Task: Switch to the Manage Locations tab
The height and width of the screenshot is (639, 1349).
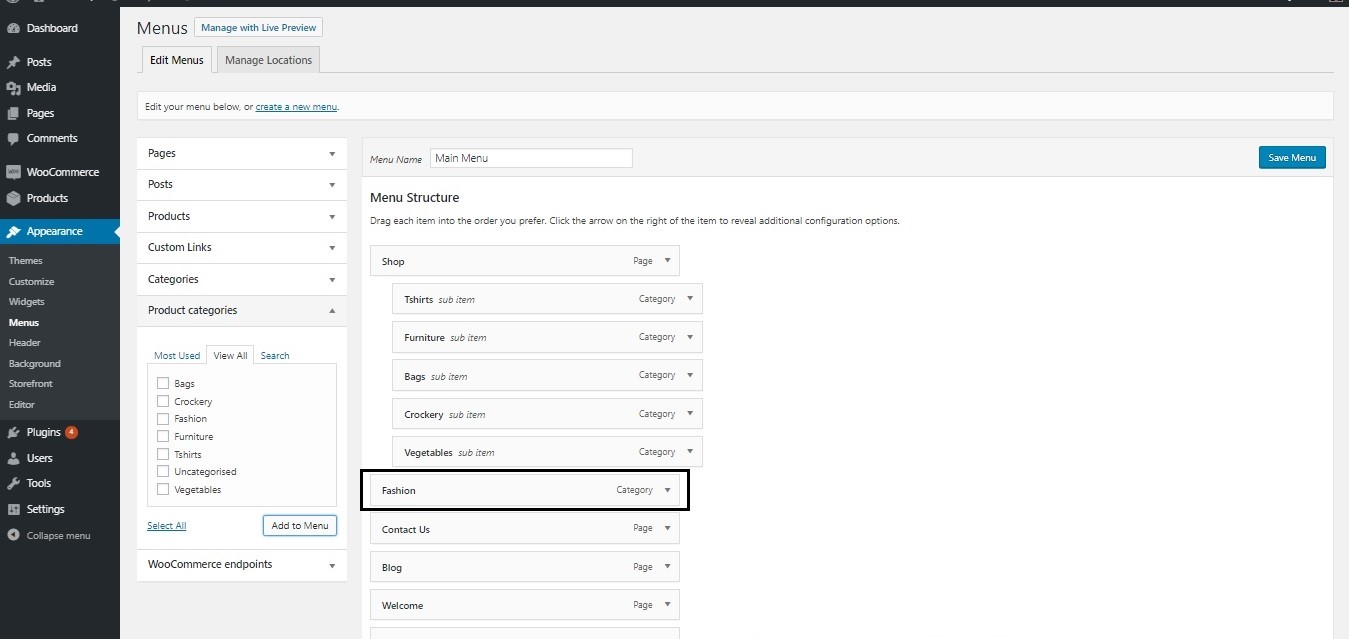Action: tap(267, 59)
